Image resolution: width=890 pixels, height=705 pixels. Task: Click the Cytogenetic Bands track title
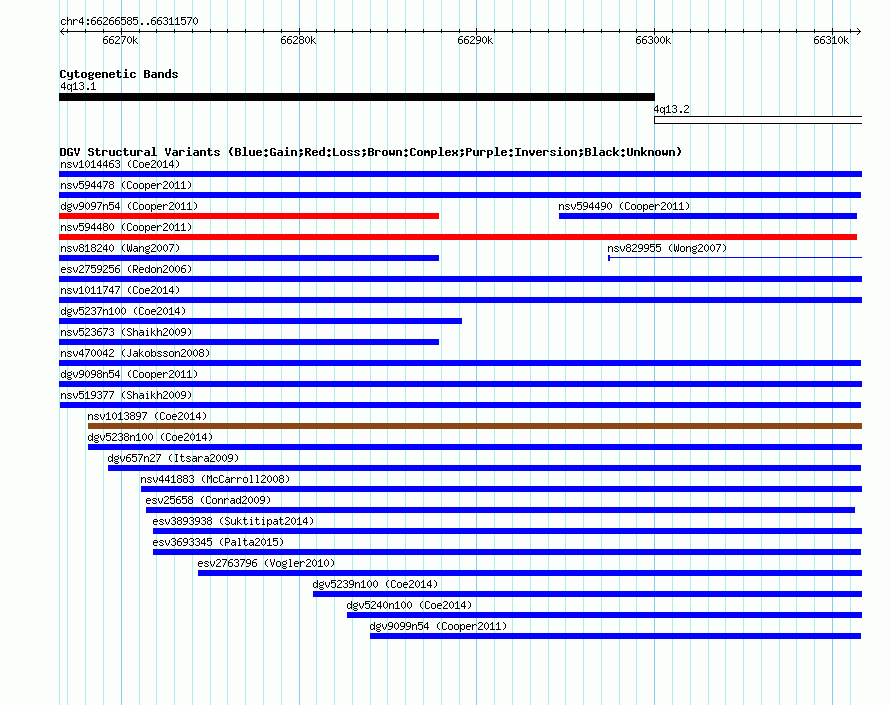pyautogui.click(x=119, y=74)
